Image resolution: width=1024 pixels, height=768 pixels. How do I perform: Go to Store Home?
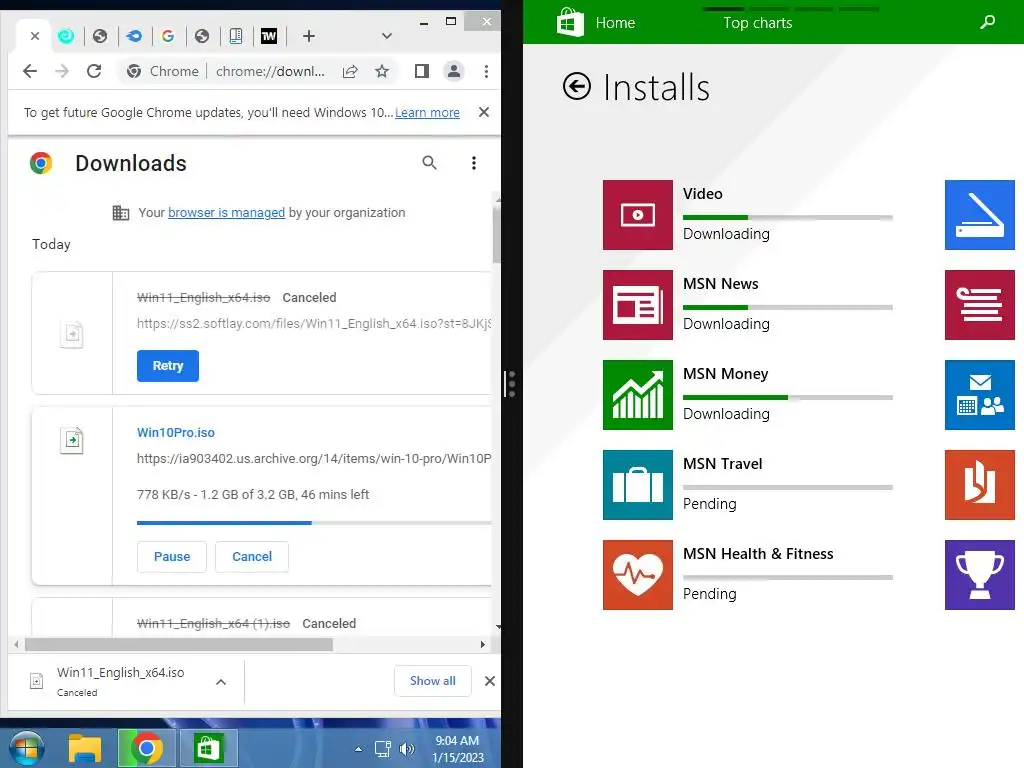click(x=615, y=23)
